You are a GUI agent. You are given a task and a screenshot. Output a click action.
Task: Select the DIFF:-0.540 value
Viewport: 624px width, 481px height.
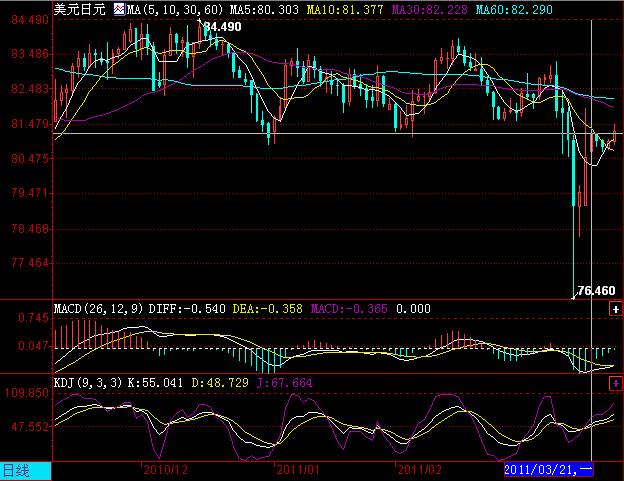tap(187, 309)
